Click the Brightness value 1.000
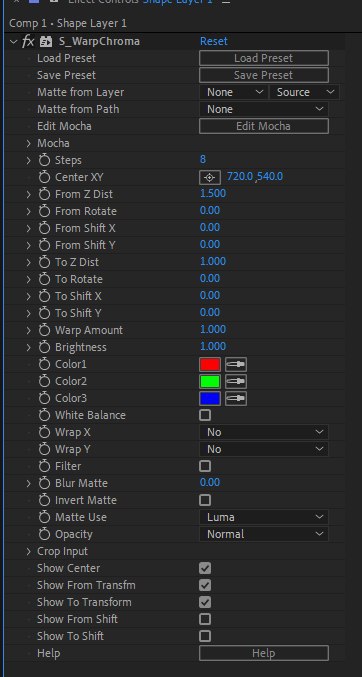Screen dimensions: 362x677 (213, 346)
